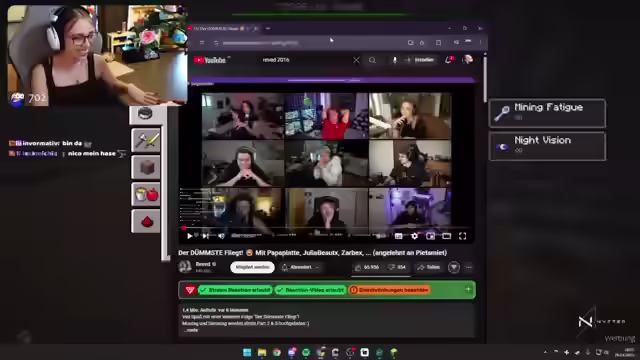Viewport: 640px width, 360px height.
Task: Enable theater mode for the video
Action: pos(447,236)
